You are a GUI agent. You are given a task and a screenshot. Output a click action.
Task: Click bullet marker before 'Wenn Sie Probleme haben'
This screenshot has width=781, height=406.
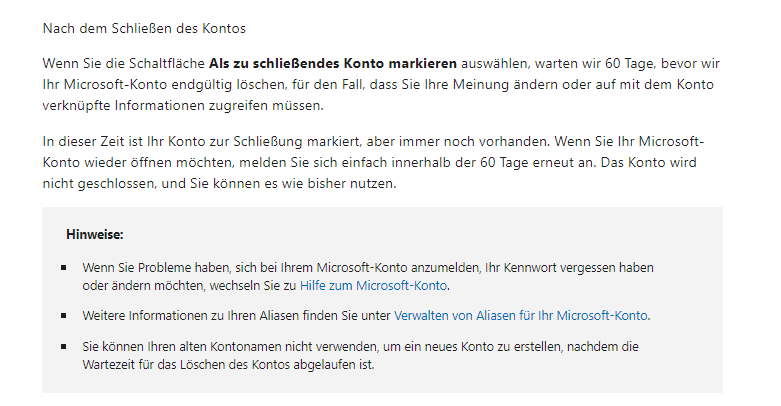64,268
